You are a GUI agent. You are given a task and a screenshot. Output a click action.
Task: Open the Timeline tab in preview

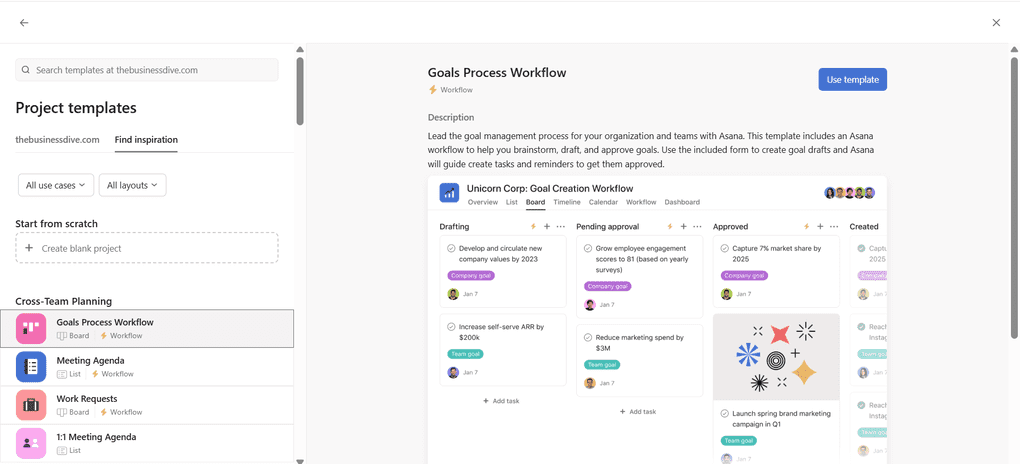click(x=567, y=202)
